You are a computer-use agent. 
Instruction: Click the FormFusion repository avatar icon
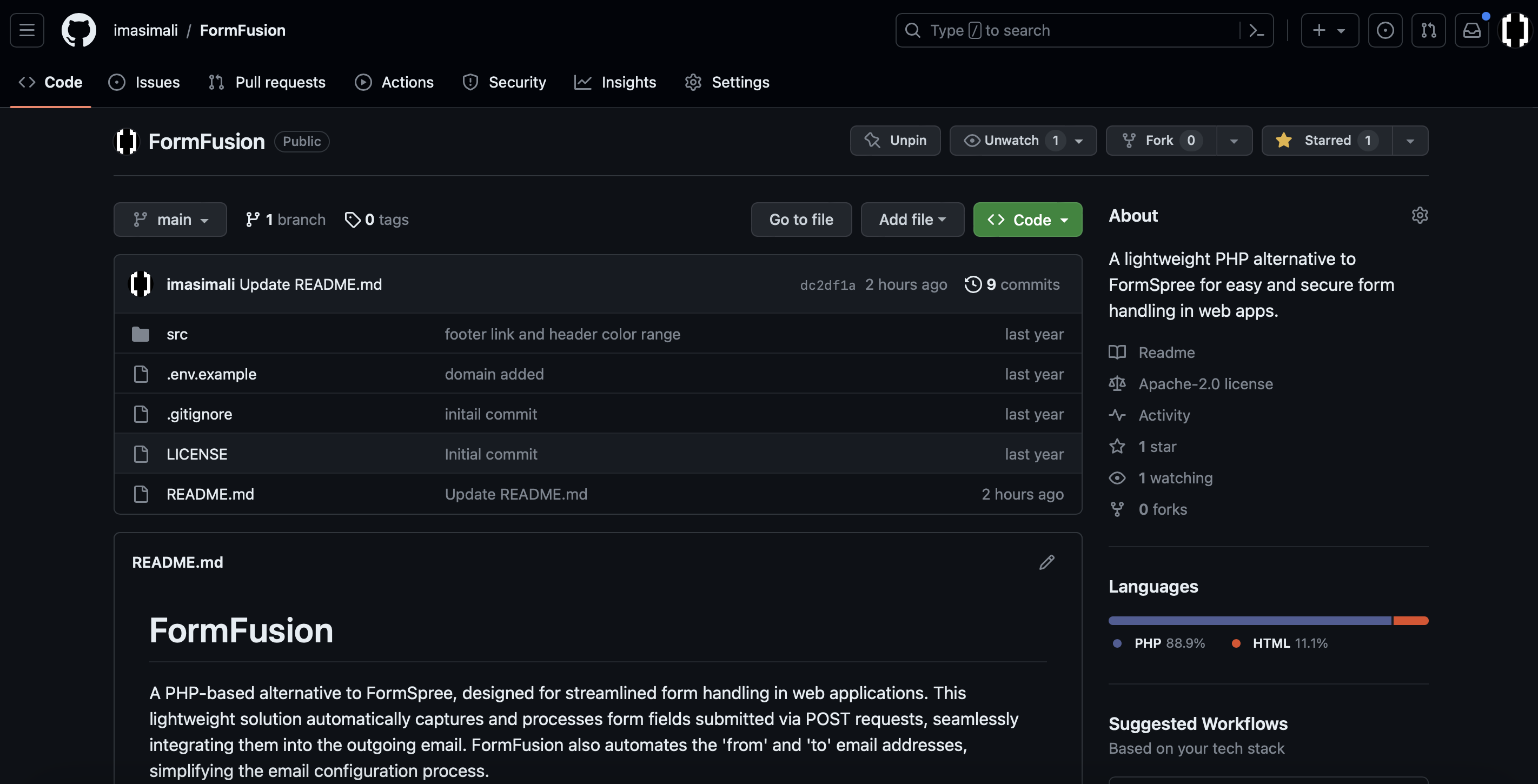tap(126, 142)
